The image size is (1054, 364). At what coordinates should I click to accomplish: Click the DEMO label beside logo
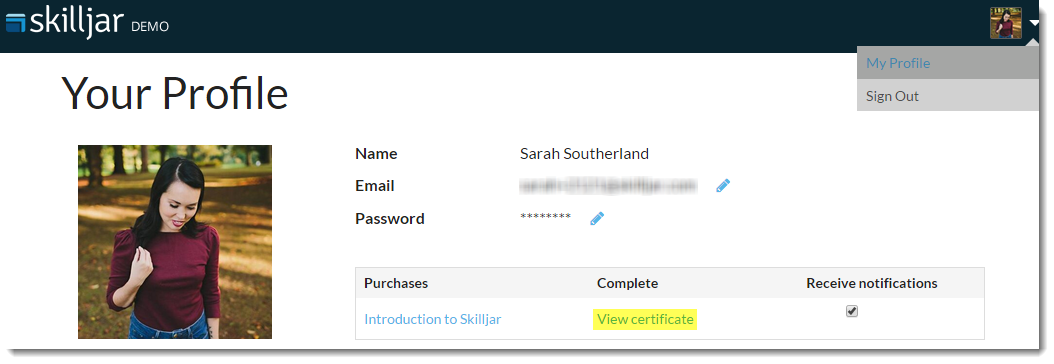(150, 27)
